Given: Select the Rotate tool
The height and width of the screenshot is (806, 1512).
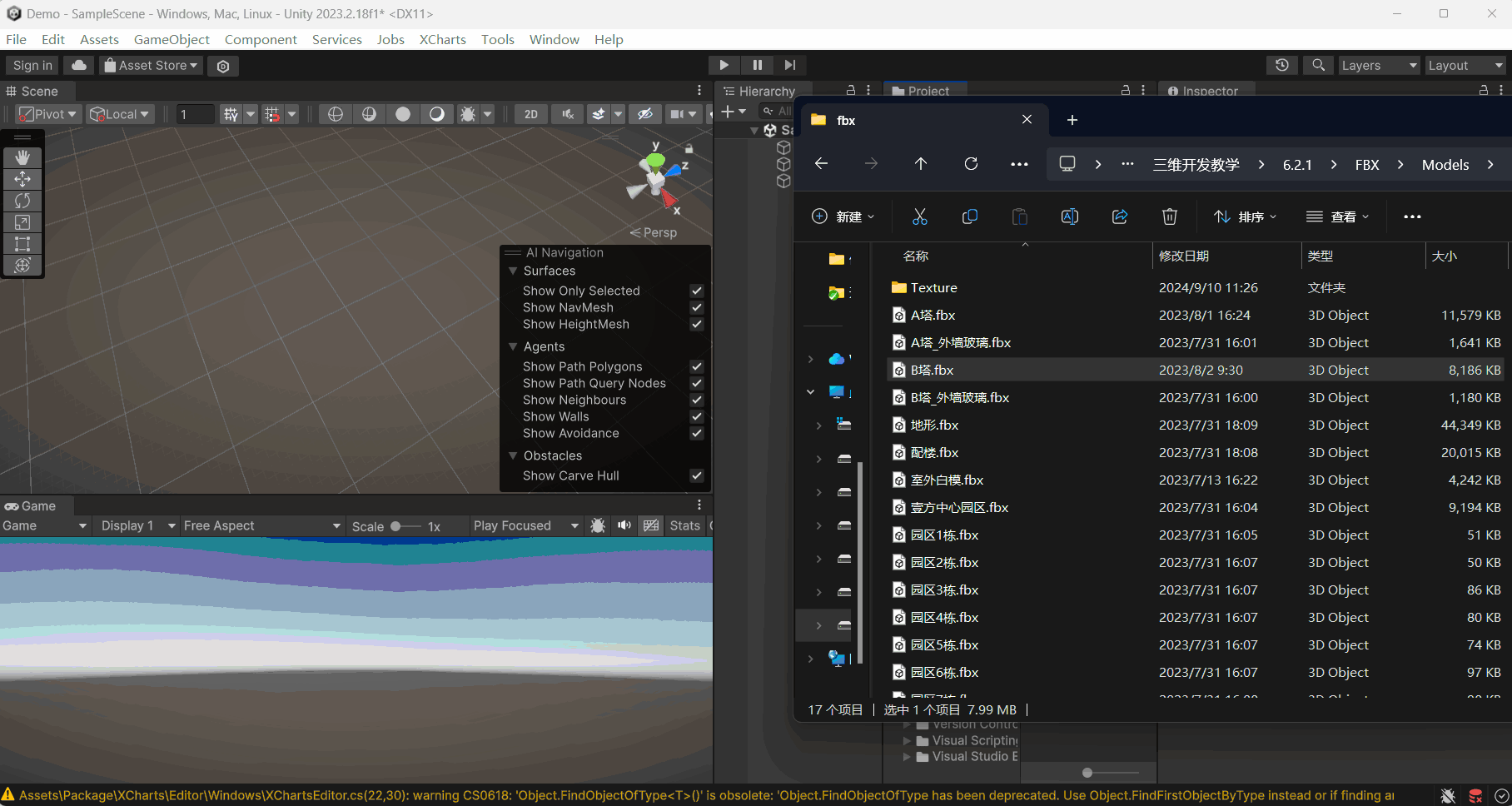Looking at the screenshot, I should point(22,201).
